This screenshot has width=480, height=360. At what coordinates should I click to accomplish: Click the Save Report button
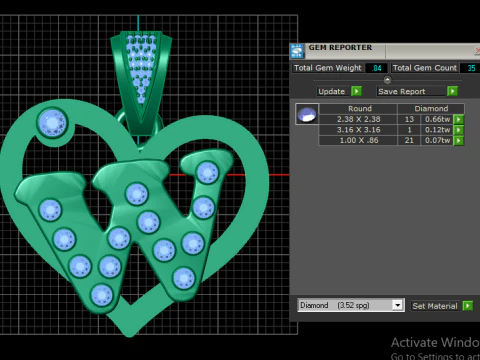pyautogui.click(x=412, y=91)
